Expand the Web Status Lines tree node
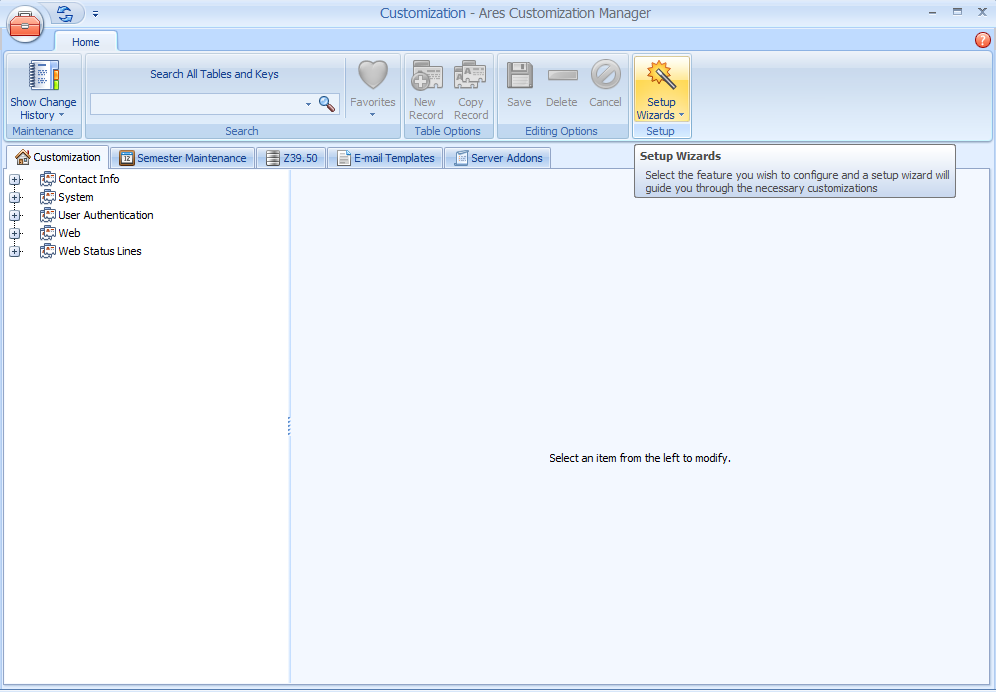Image resolution: width=996 pixels, height=692 pixels. [15, 251]
